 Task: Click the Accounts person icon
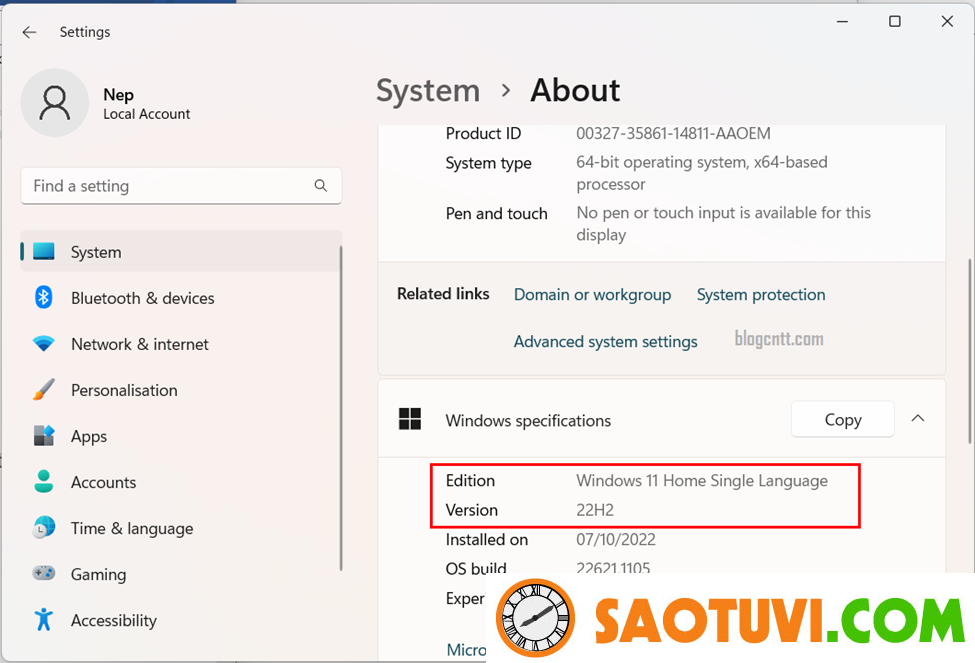pos(44,481)
